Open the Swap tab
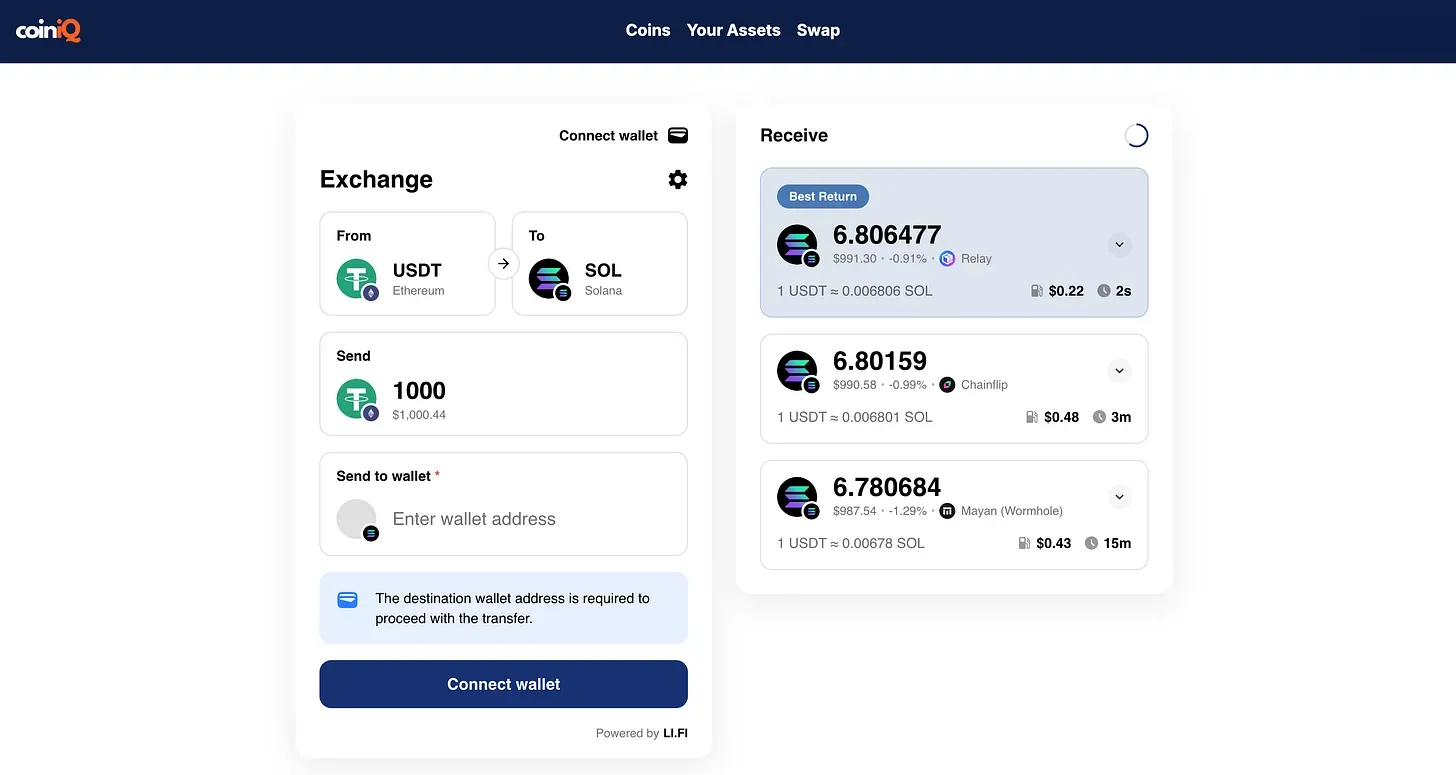The image size is (1456, 775). (x=818, y=30)
